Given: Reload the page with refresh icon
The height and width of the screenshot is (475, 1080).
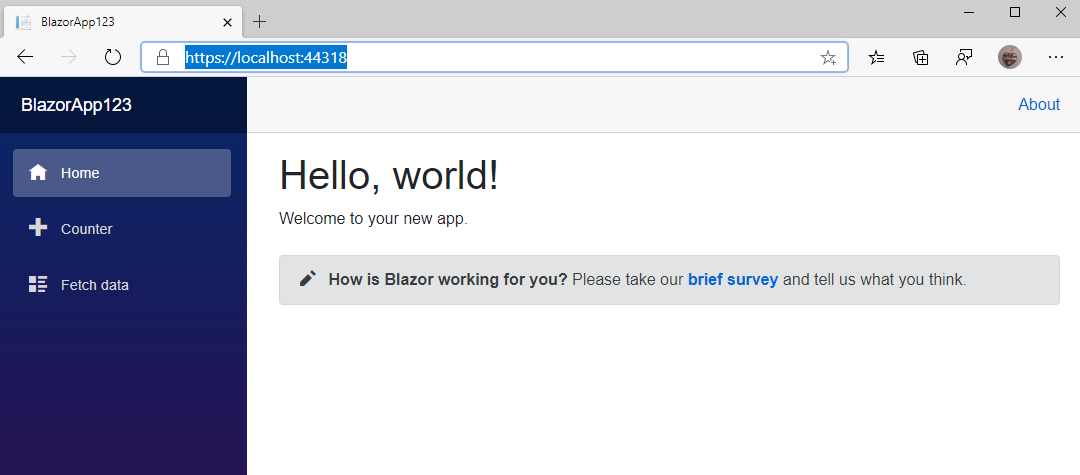Looking at the screenshot, I should click(112, 57).
